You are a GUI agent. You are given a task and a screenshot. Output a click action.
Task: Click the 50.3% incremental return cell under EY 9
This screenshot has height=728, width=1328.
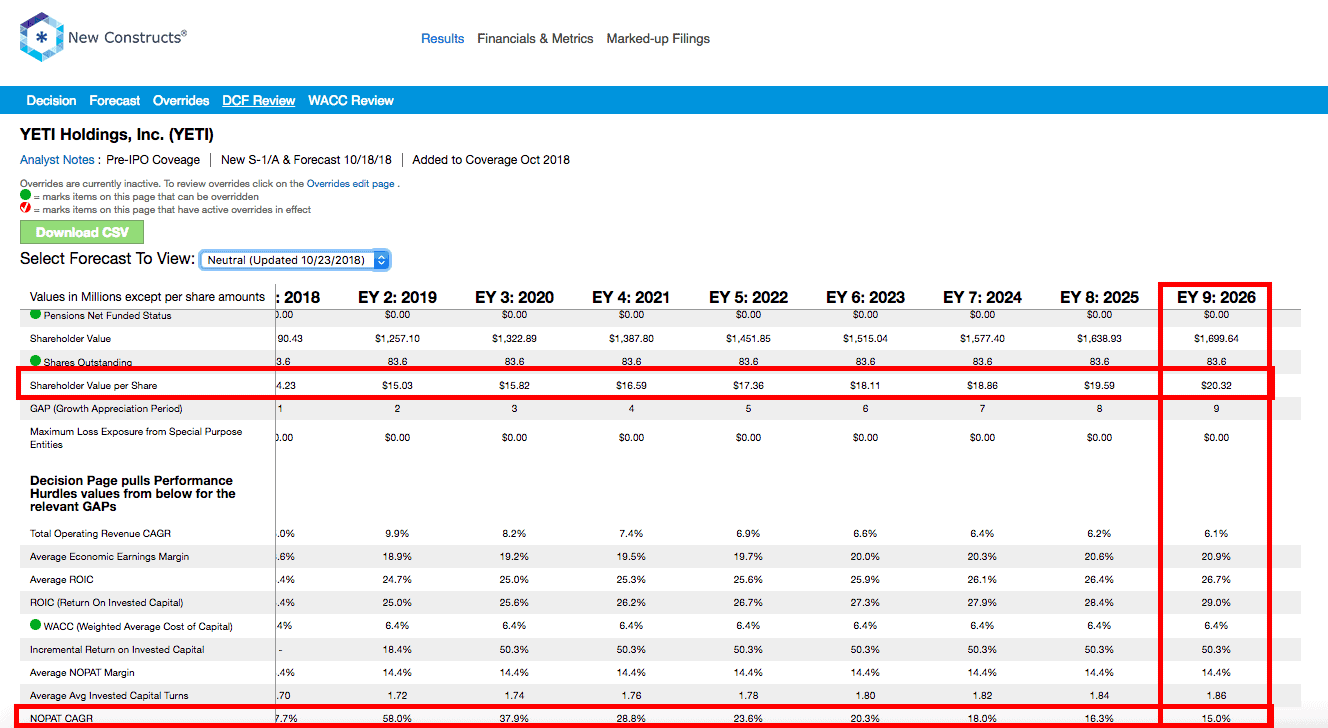click(1216, 649)
